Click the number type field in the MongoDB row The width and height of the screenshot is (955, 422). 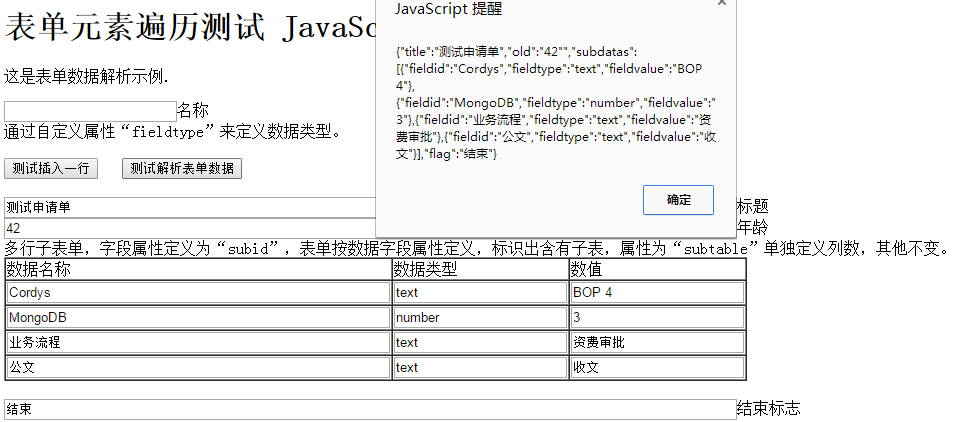pos(481,317)
